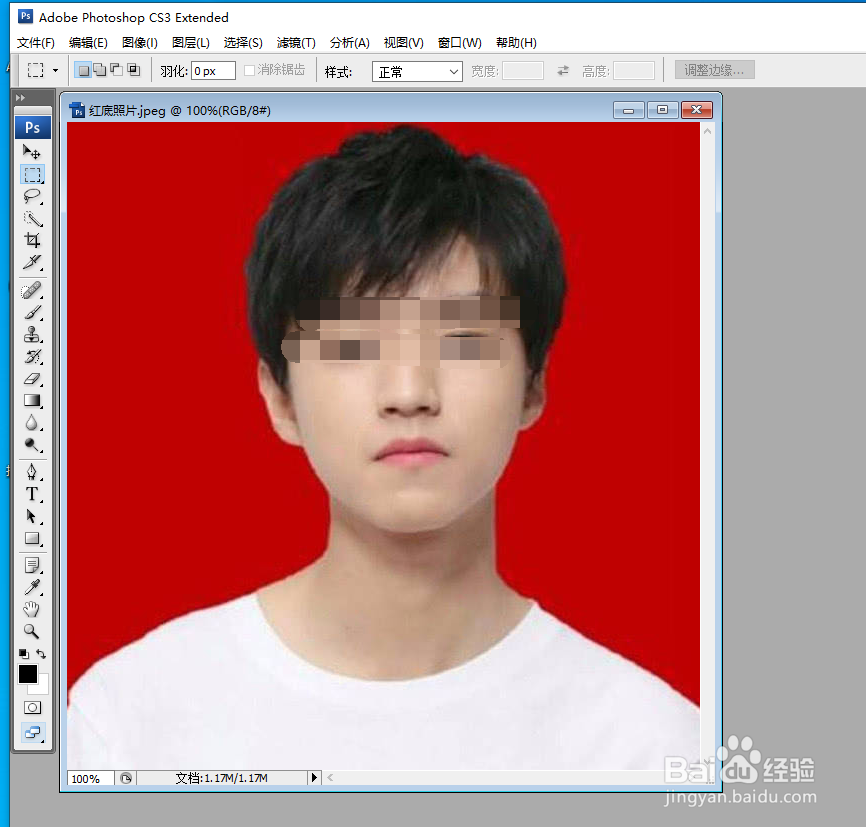The width and height of the screenshot is (866, 827).
Task: Select the Move tool
Action: pyautogui.click(x=30, y=152)
